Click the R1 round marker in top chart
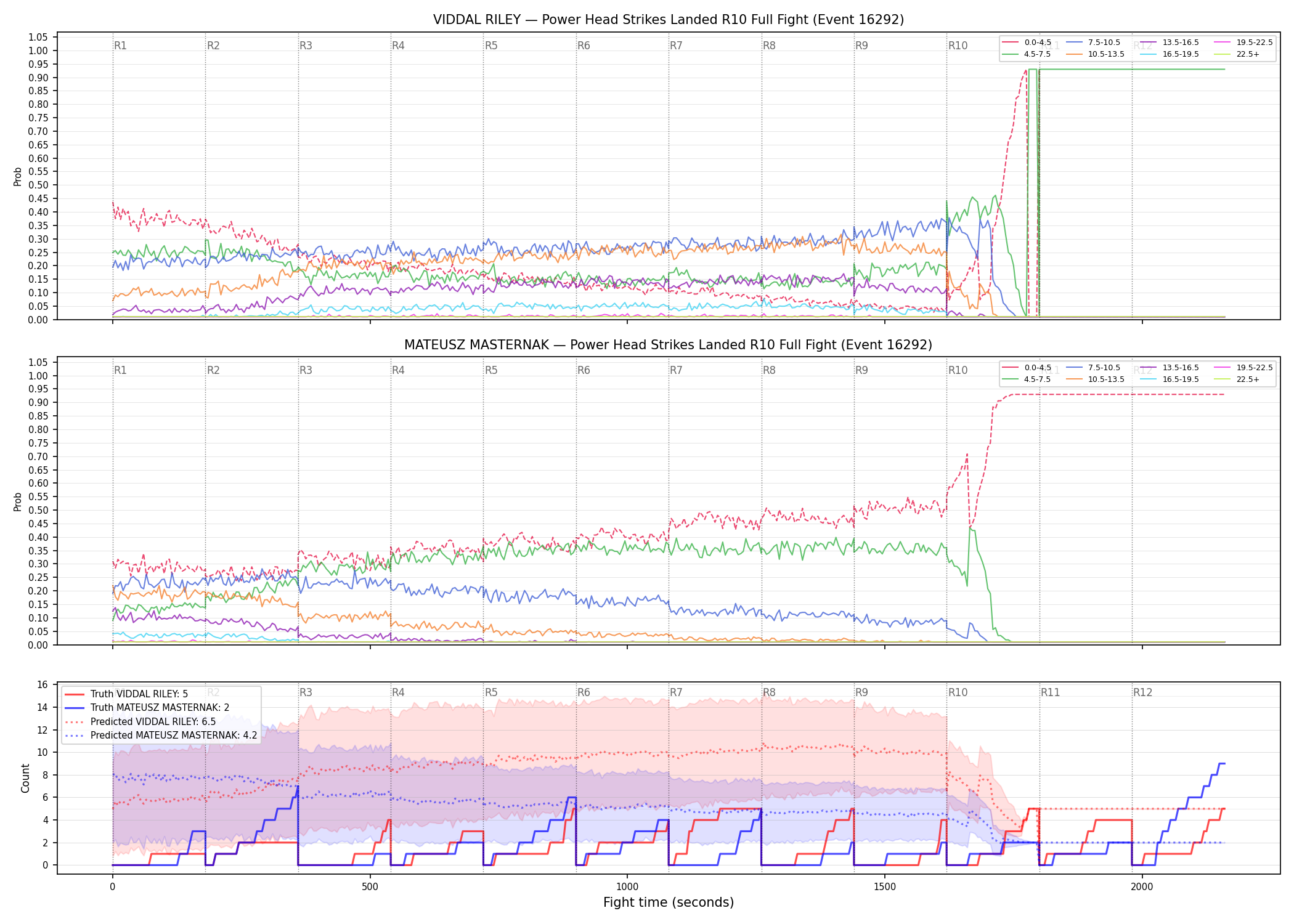The width and height of the screenshot is (1294, 924). (x=120, y=46)
